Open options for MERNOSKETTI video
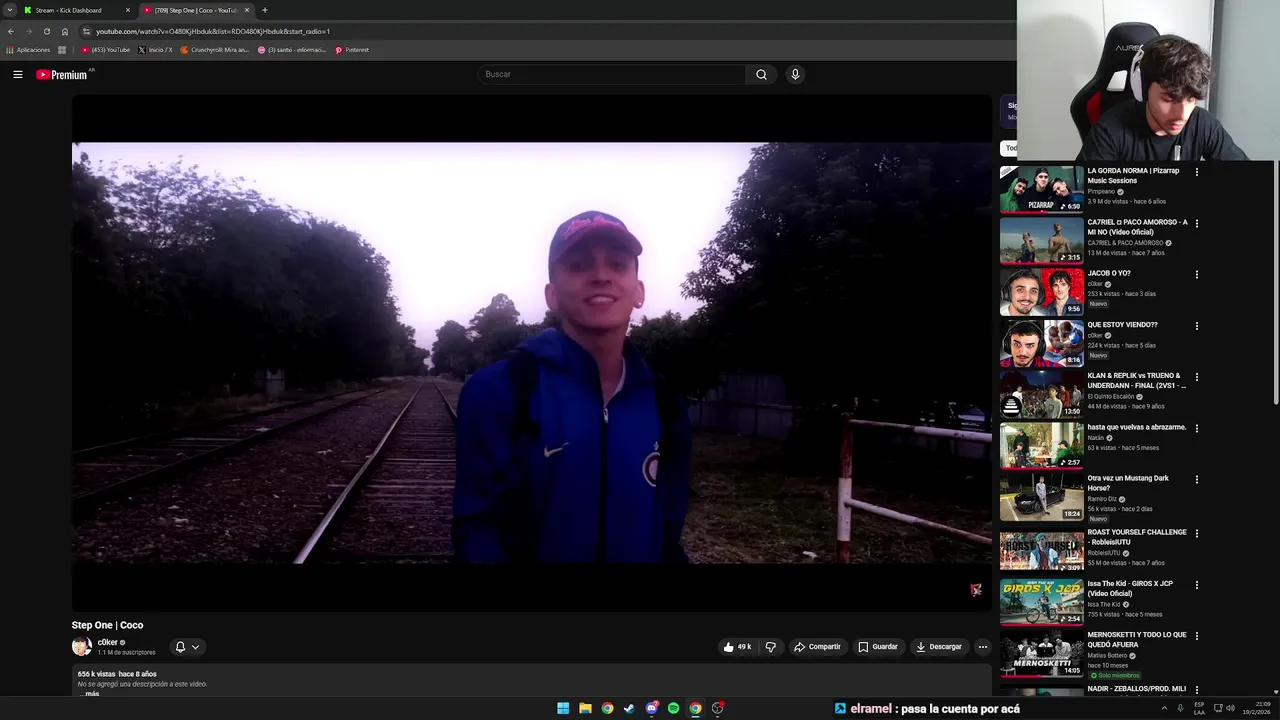Screen dimensions: 1280x720 1197,636
